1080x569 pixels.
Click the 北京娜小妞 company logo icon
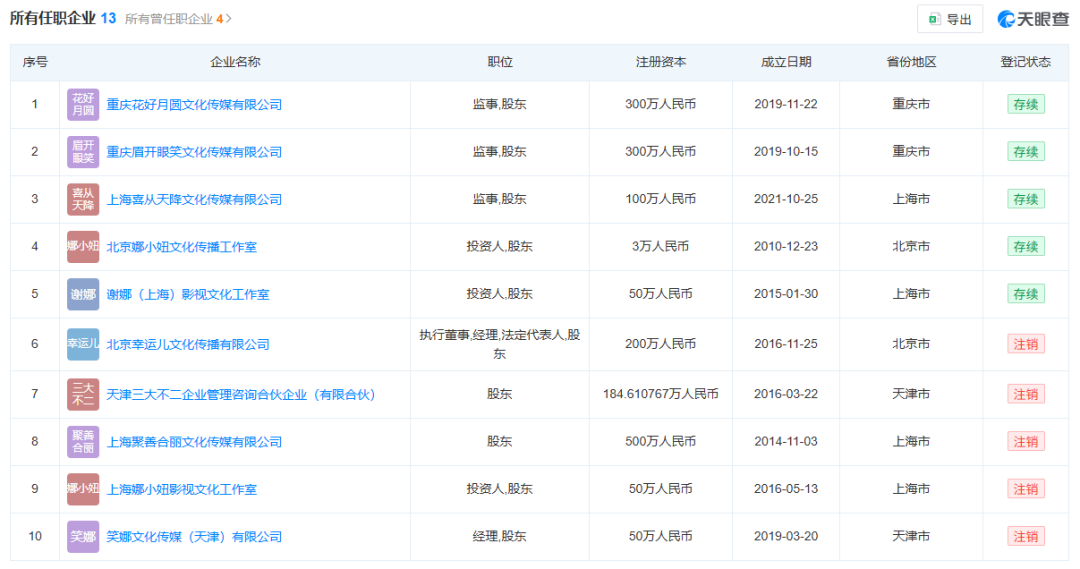(x=83, y=247)
